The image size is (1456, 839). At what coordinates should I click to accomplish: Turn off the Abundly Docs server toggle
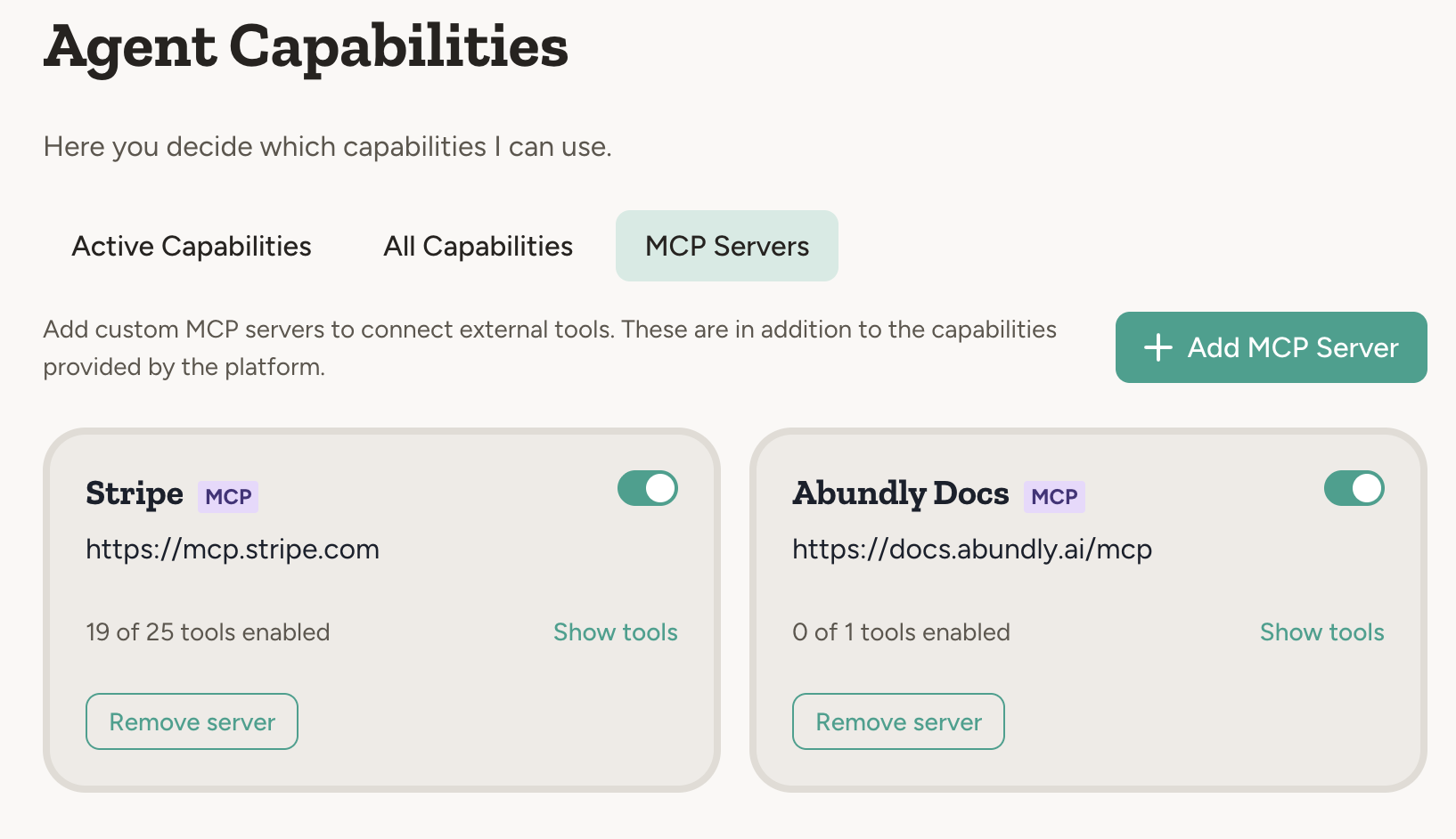[x=1354, y=488]
